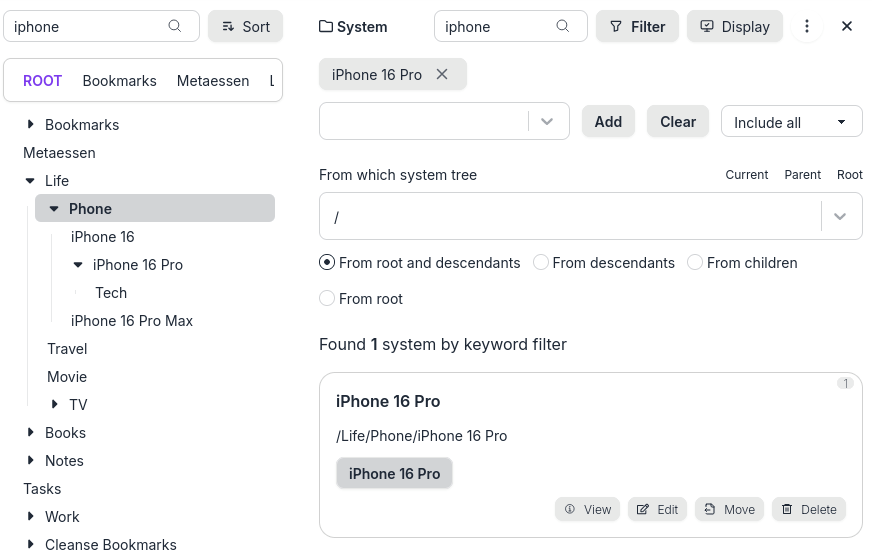This screenshot has width=872, height=558.
Task: Remove the iPhone 16 Pro filter chip
Action: (x=443, y=75)
